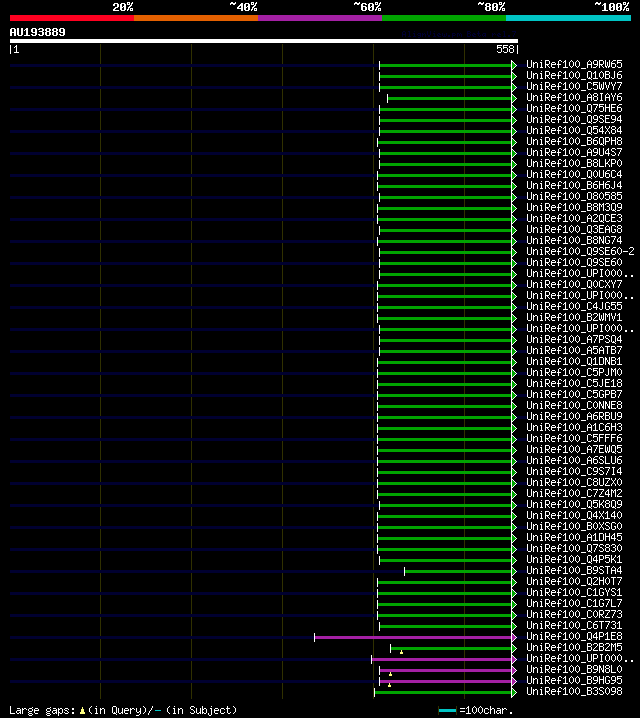Select the UniRef100_A1C6H3 label

click(x=574, y=427)
